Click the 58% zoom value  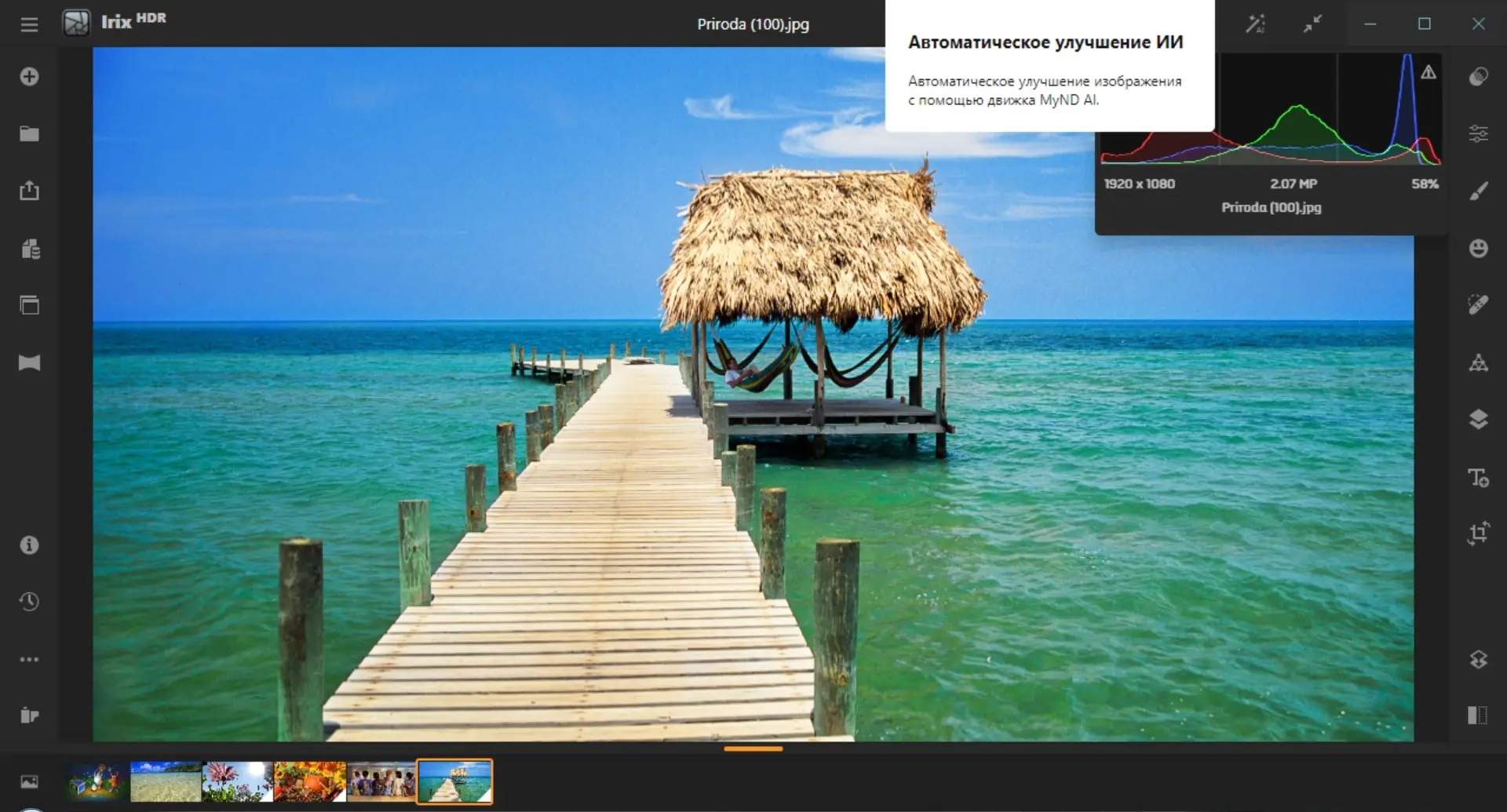(1425, 184)
